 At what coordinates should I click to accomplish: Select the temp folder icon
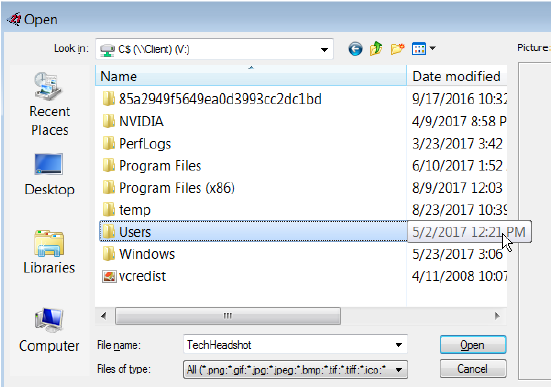108,210
